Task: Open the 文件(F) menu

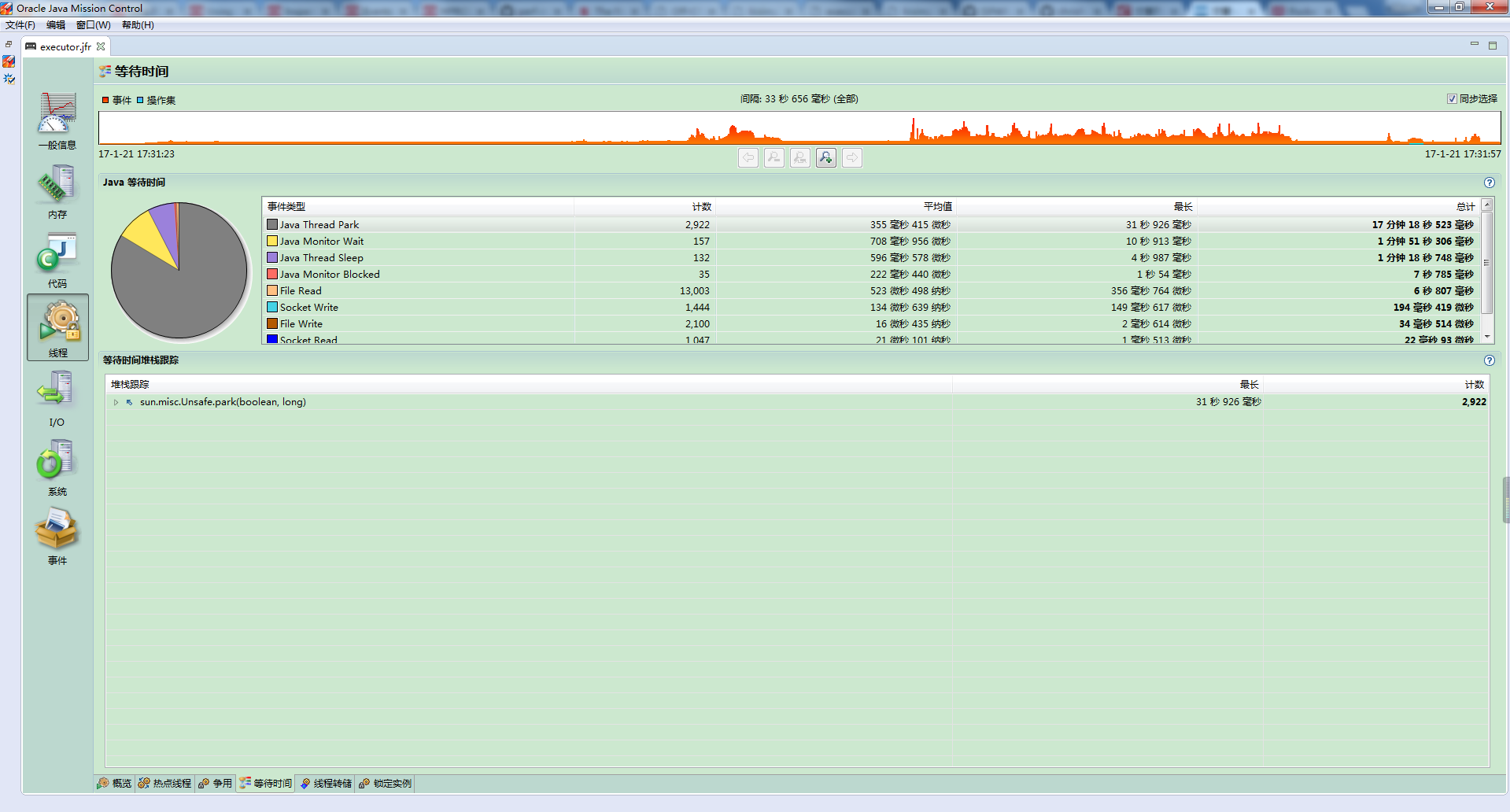Action: point(20,25)
